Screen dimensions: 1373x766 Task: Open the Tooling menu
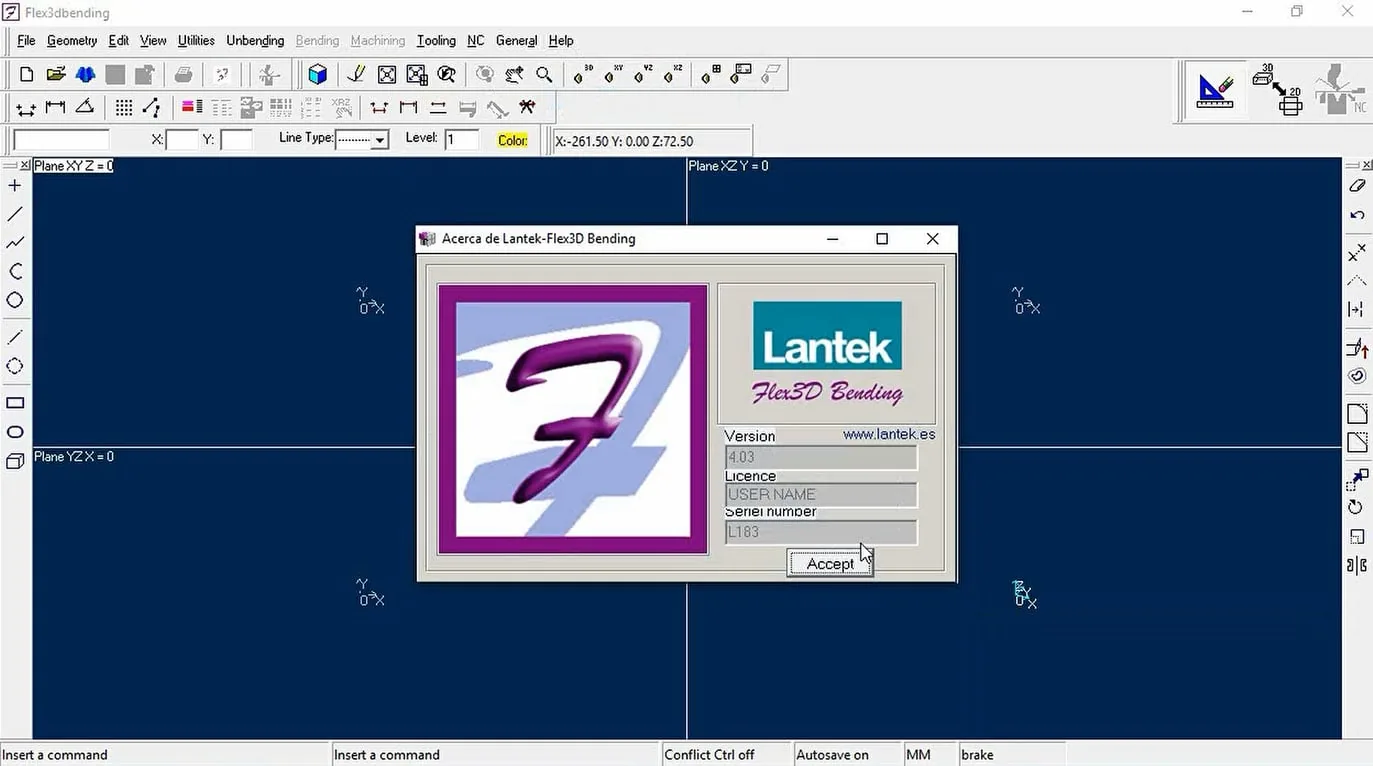tap(436, 40)
